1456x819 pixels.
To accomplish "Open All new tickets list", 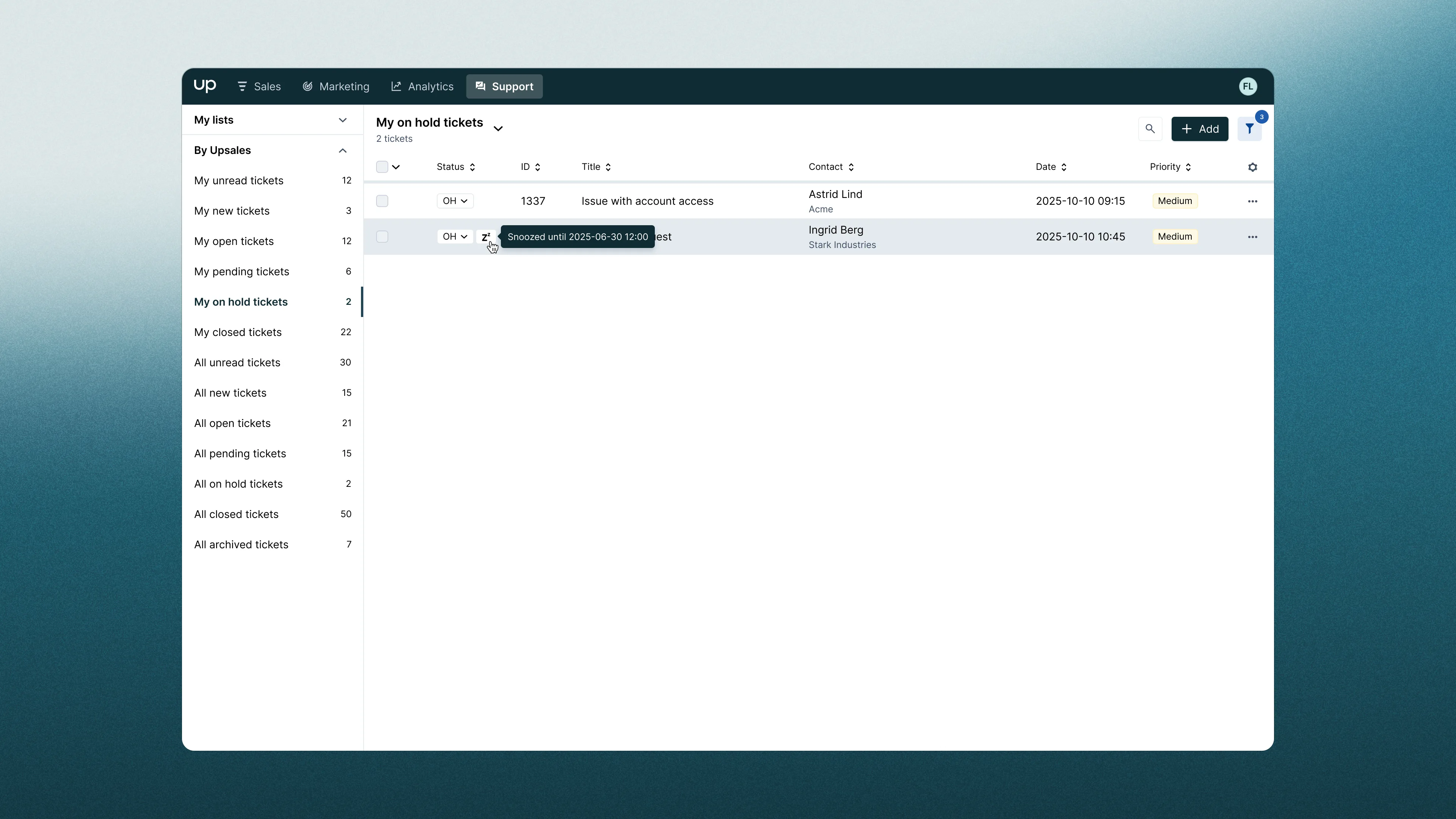I will tap(272, 393).
